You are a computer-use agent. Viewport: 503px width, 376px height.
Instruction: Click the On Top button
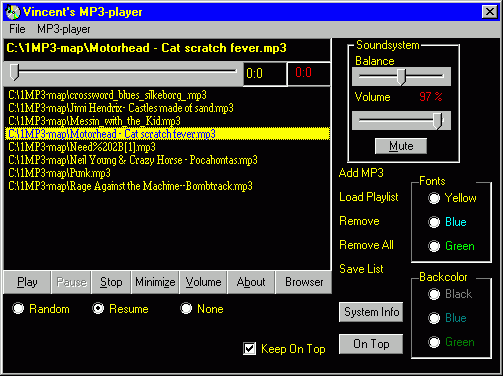tap(371, 344)
